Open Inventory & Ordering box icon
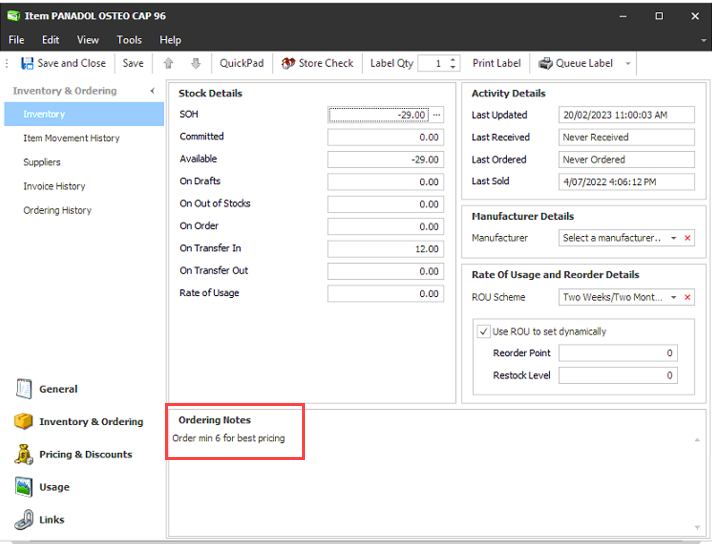 coord(23,421)
